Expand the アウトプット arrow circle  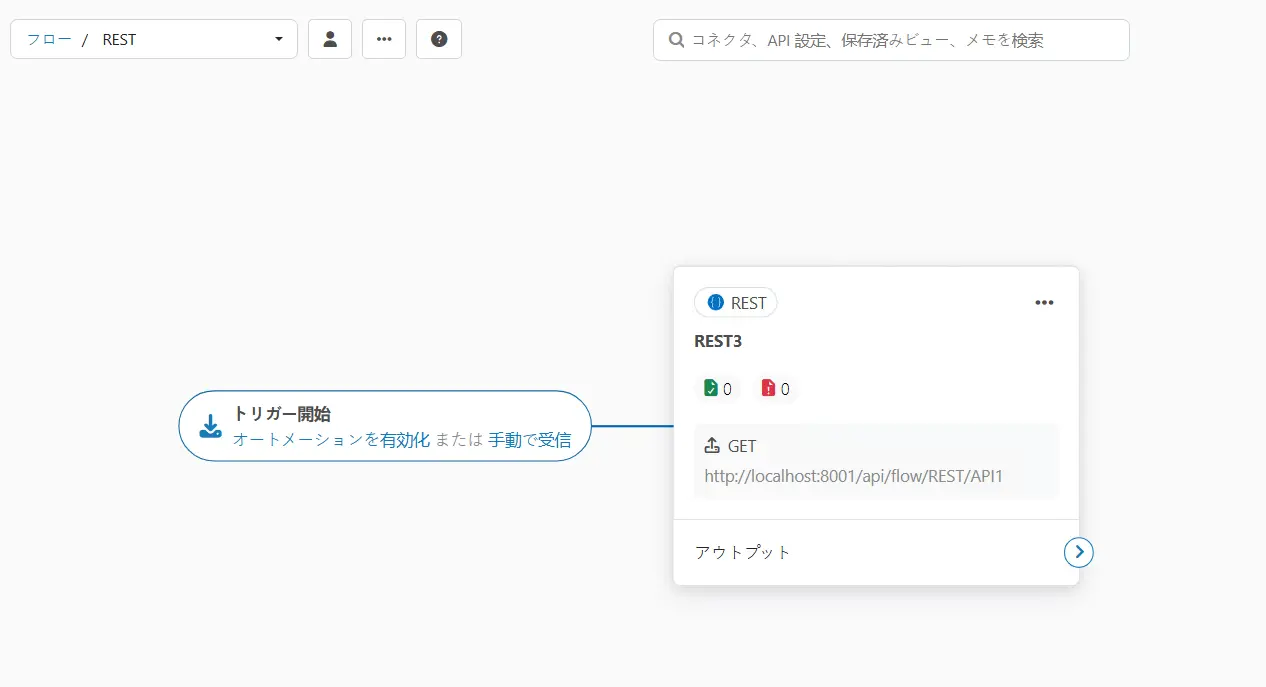coord(1079,552)
